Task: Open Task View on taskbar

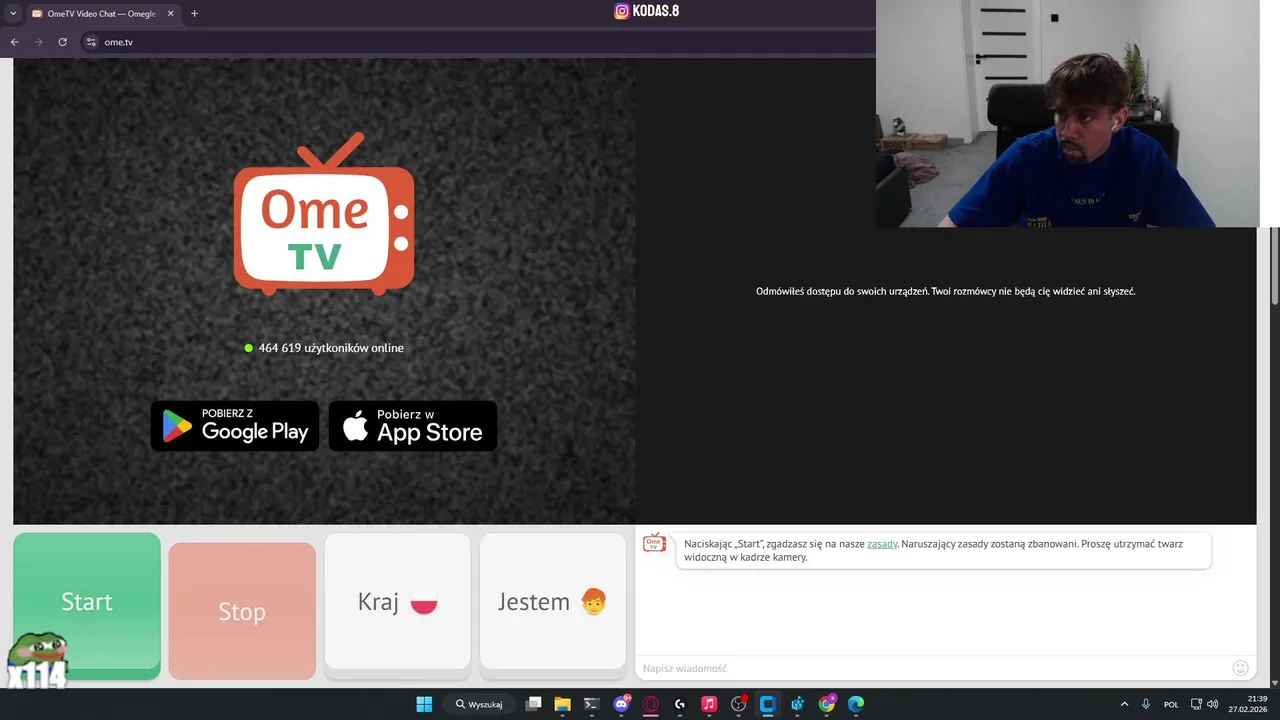Action: tap(534, 704)
